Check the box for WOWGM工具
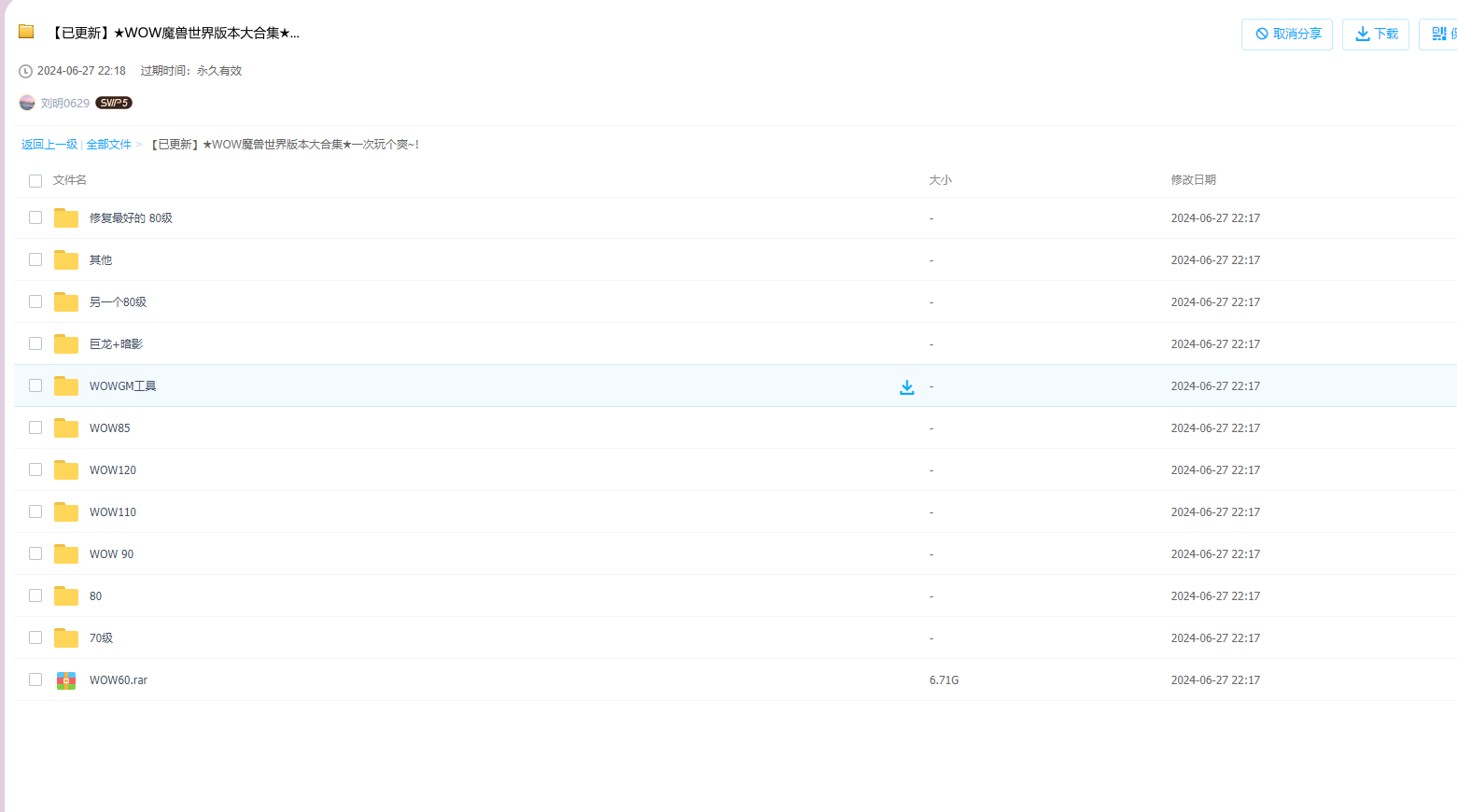This screenshot has height=812, width=1457. tap(35, 385)
